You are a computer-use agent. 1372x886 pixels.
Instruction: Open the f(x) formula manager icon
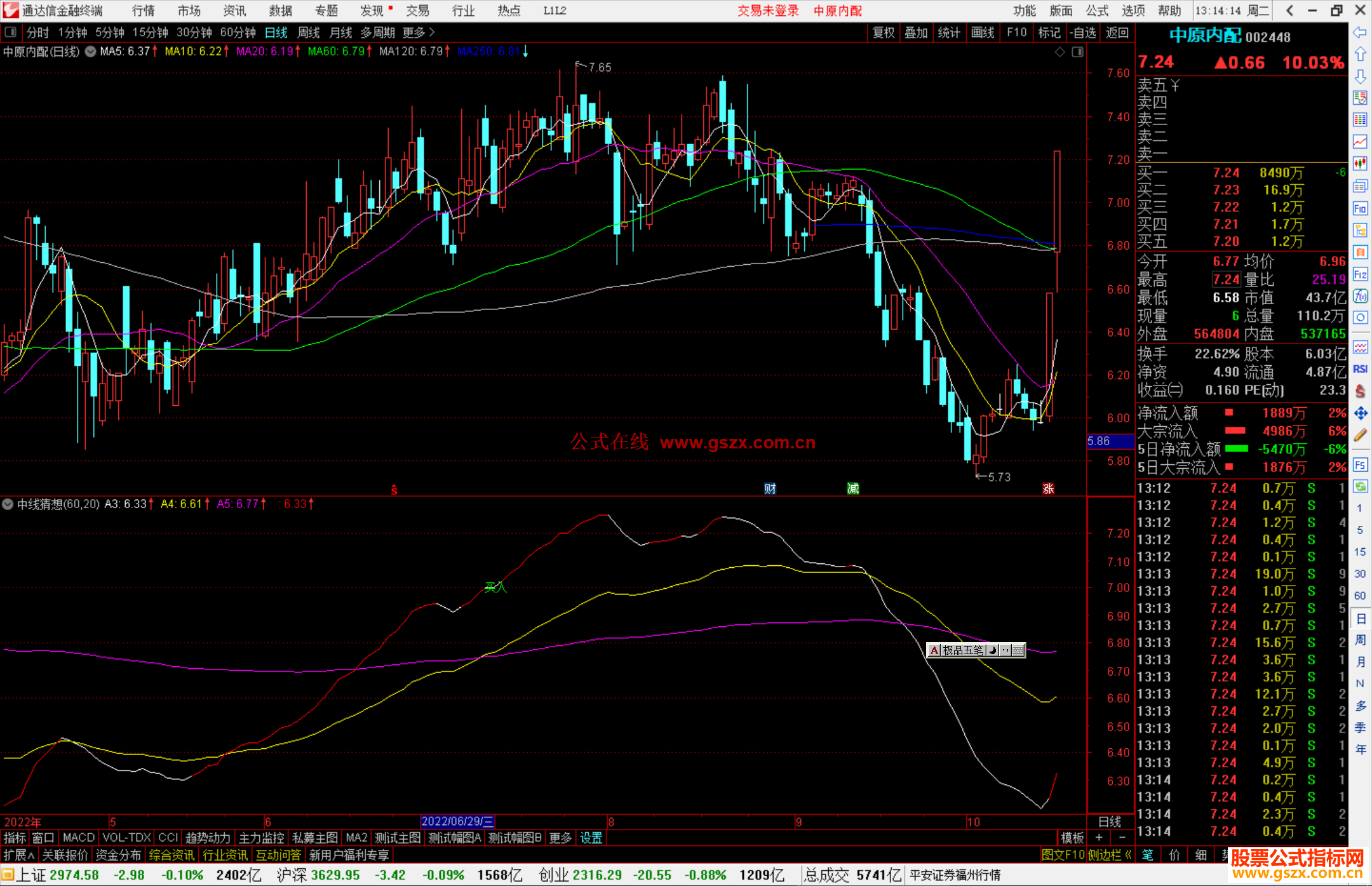pos(1360,296)
